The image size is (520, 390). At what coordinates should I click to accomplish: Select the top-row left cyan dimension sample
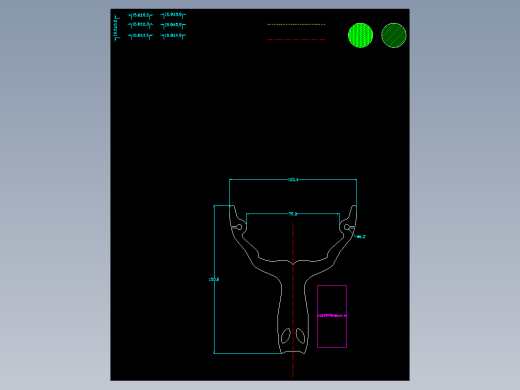tap(140, 15)
